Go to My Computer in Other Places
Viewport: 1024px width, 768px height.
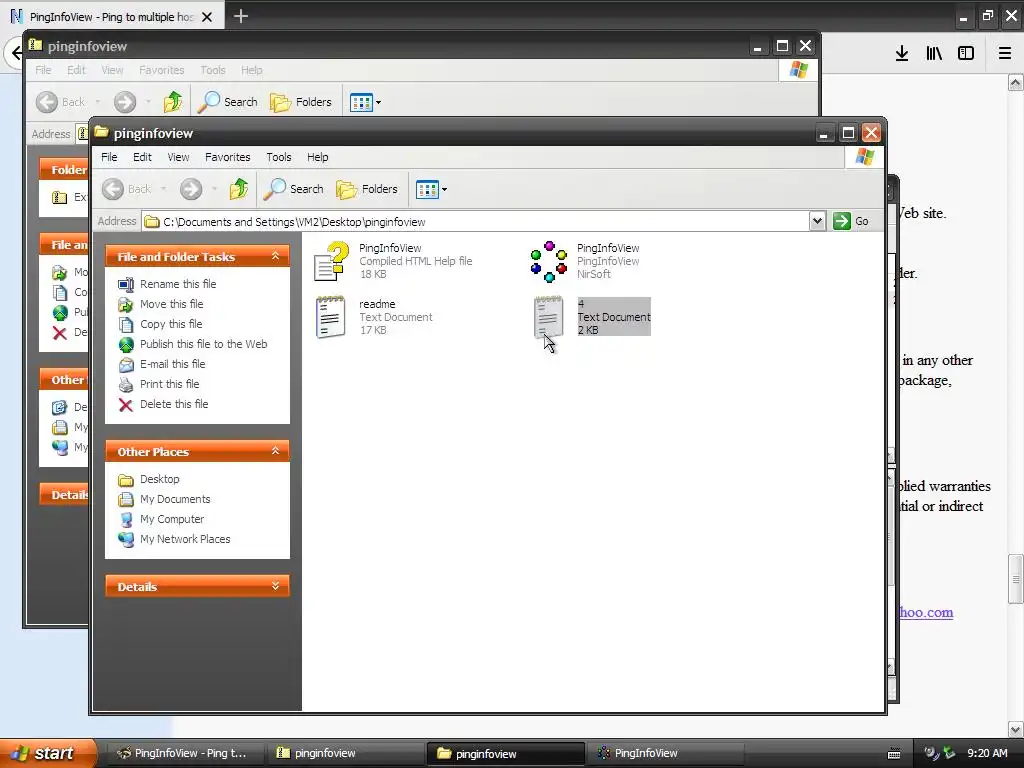pos(172,519)
